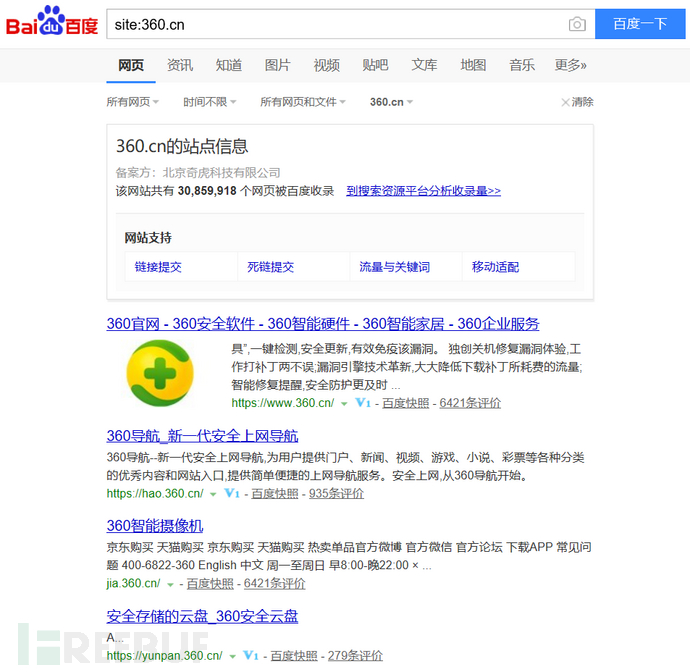The height and width of the screenshot is (672, 690).
Task: Click the 备案方: 北京奇虎科技有限公司 text
Action: [198, 173]
